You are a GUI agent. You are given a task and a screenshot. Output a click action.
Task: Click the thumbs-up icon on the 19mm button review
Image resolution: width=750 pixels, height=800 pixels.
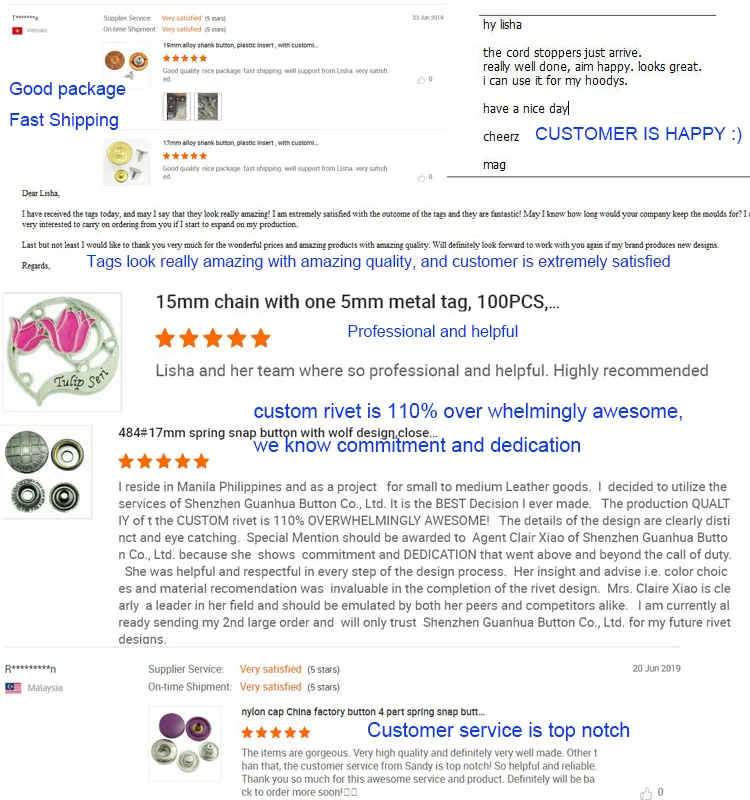click(421, 78)
